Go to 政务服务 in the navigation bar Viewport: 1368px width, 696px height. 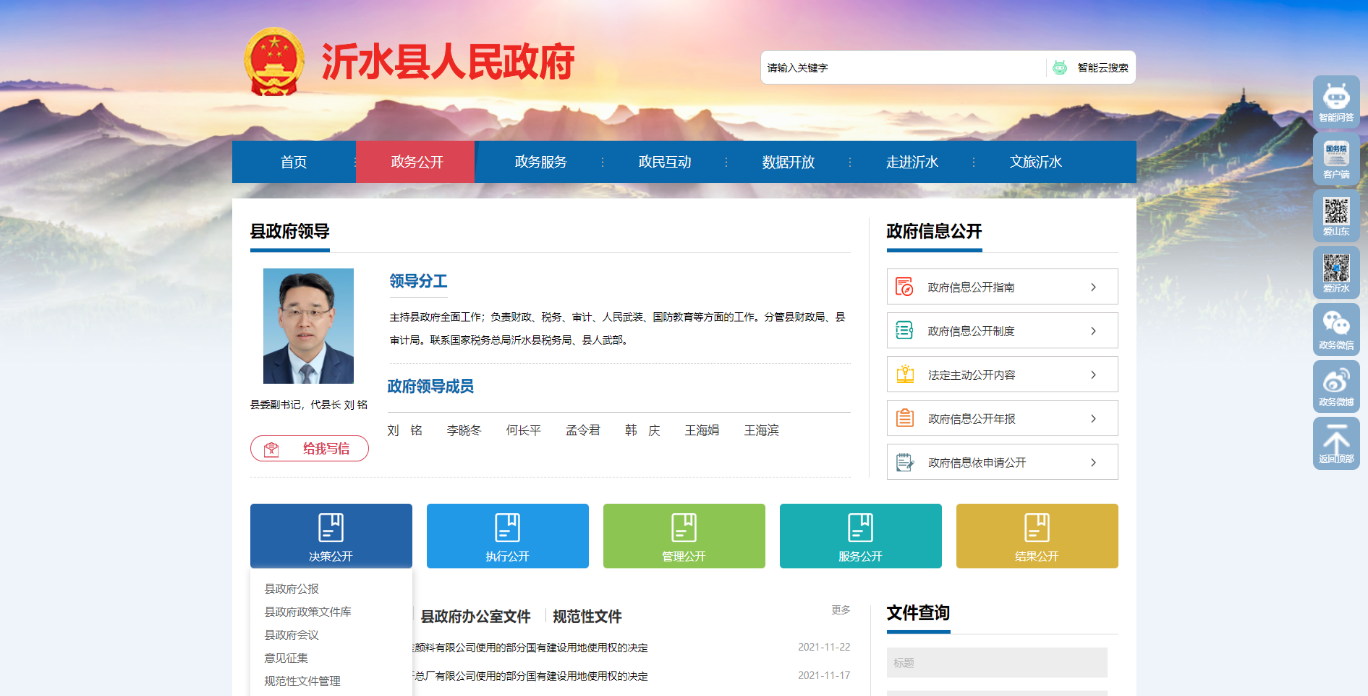[x=540, y=162]
